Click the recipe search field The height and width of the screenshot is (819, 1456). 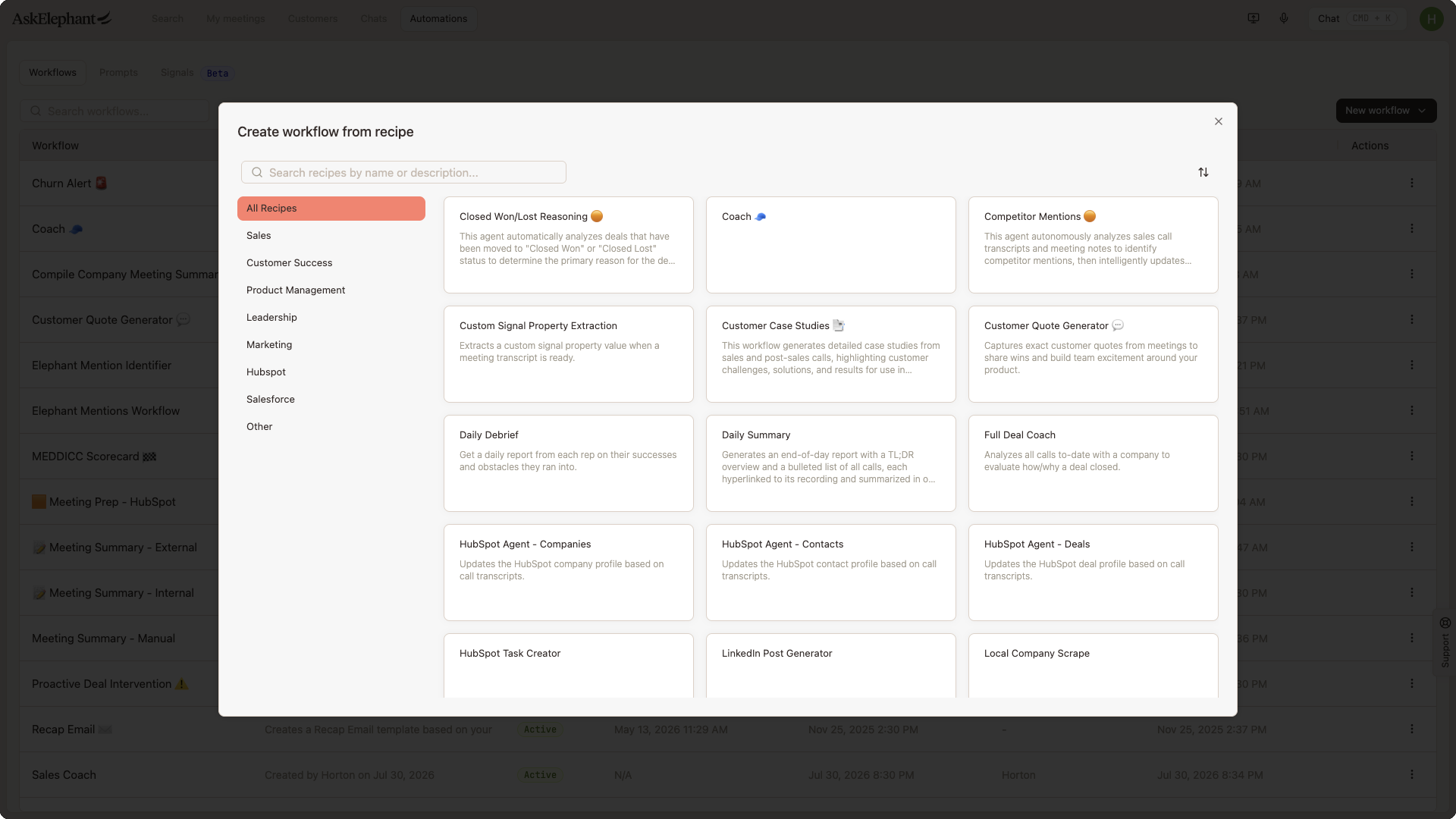[x=403, y=172]
